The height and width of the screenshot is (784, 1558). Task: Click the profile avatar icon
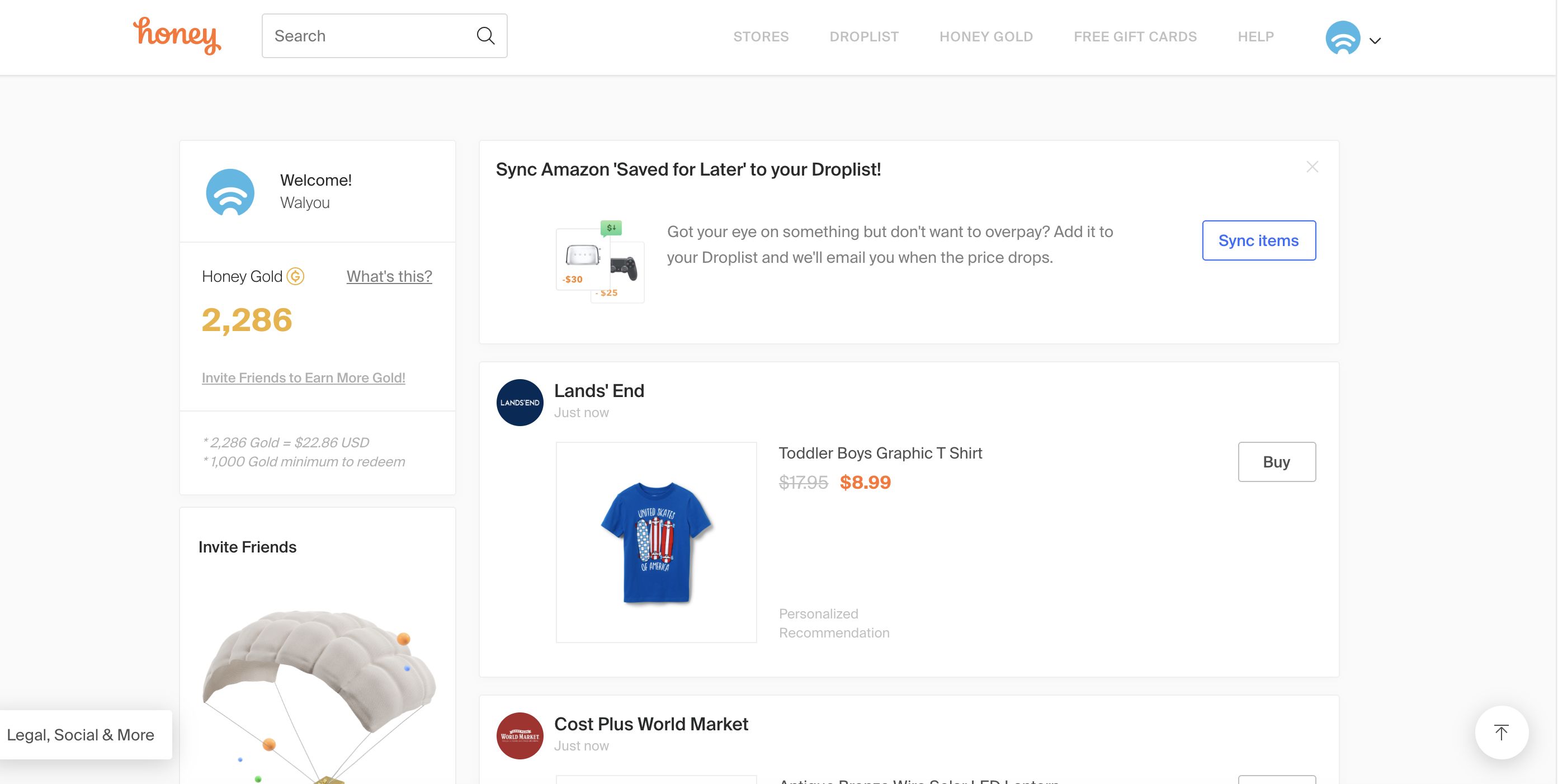(x=1342, y=38)
